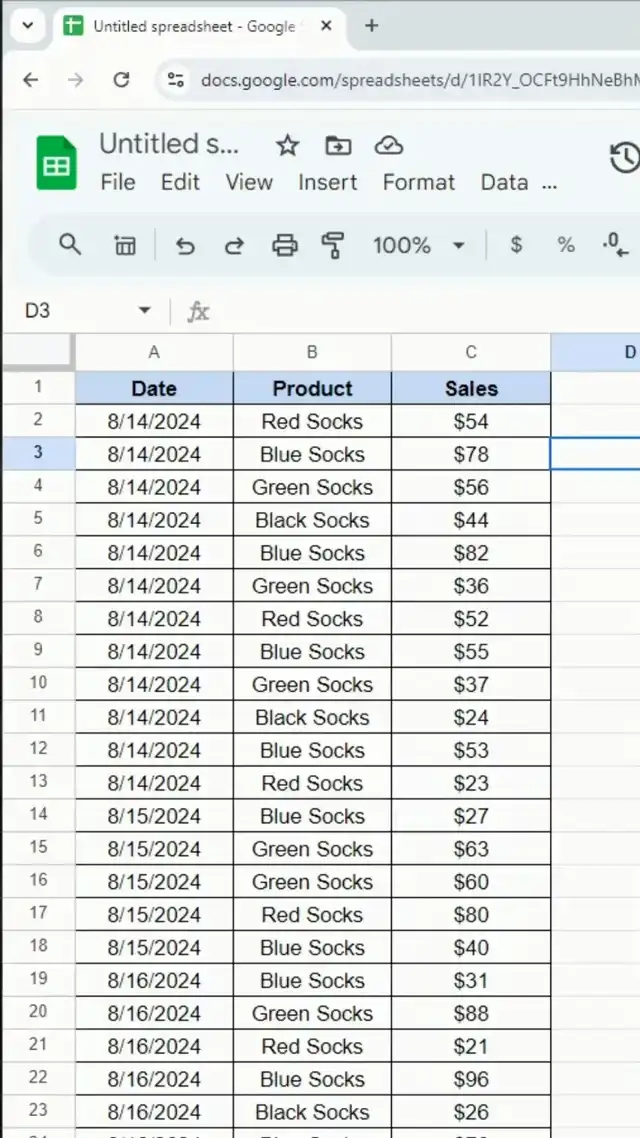Click the Google Sheets home logo
This screenshot has width=640, height=1138.
pos(57,164)
